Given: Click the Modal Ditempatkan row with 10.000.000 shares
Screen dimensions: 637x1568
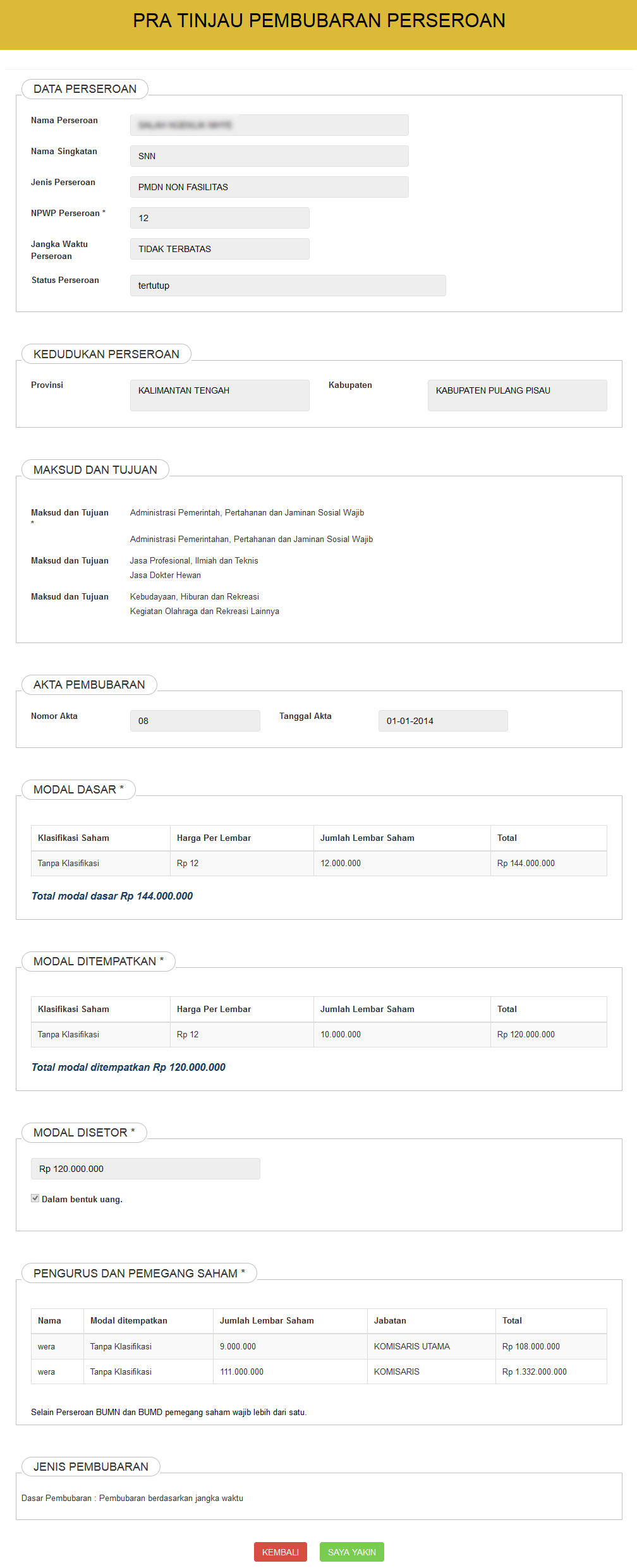Looking at the screenshot, I should click(318, 1034).
